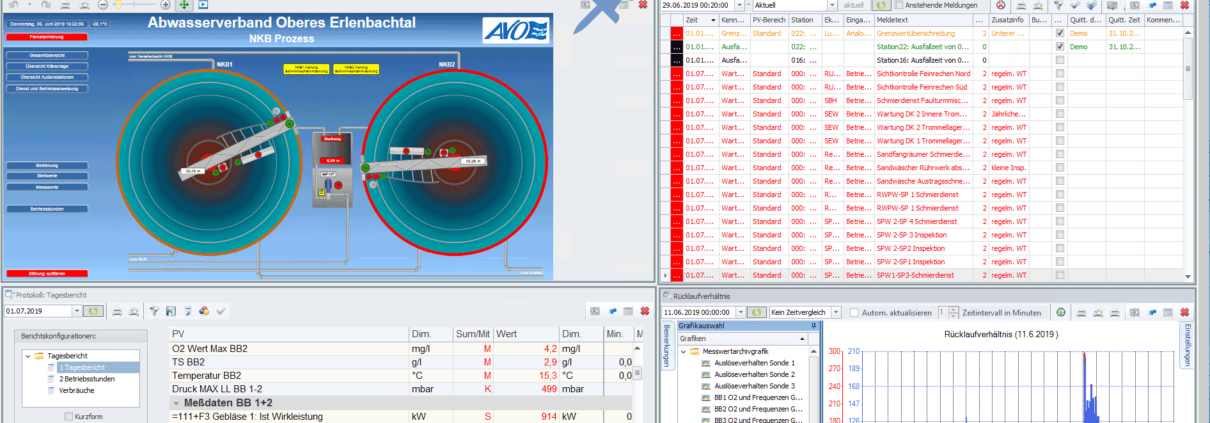The image size is (1210, 423).
Task: Click acknowledge-all double checkmark icon
Action: point(1091,5)
